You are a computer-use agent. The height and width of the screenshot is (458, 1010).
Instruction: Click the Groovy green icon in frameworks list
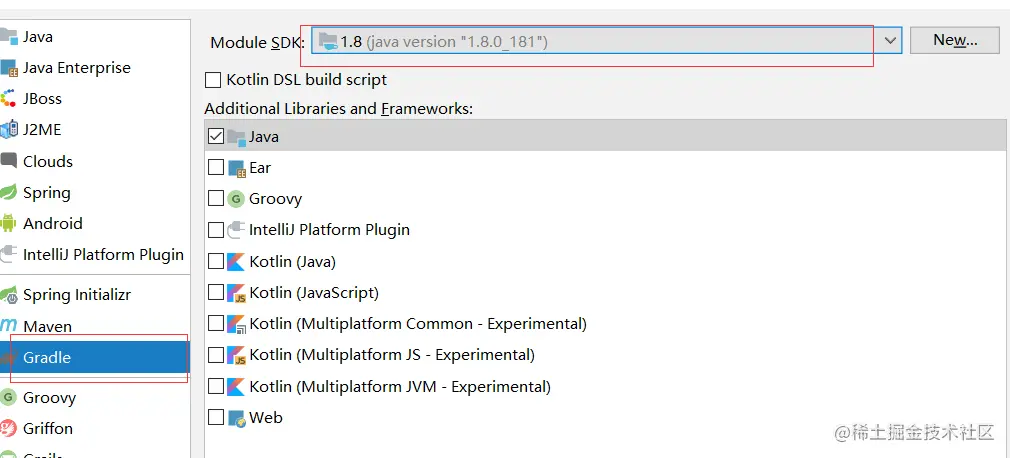[236, 198]
